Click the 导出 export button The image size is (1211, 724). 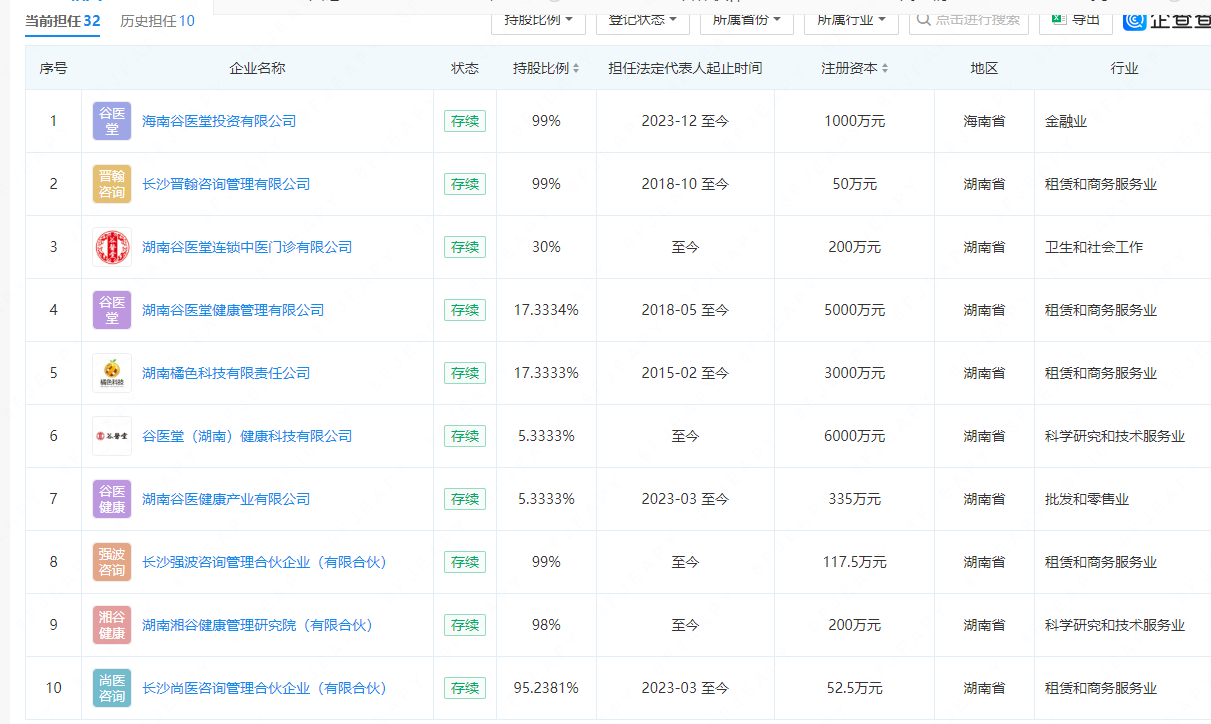click(x=1075, y=19)
